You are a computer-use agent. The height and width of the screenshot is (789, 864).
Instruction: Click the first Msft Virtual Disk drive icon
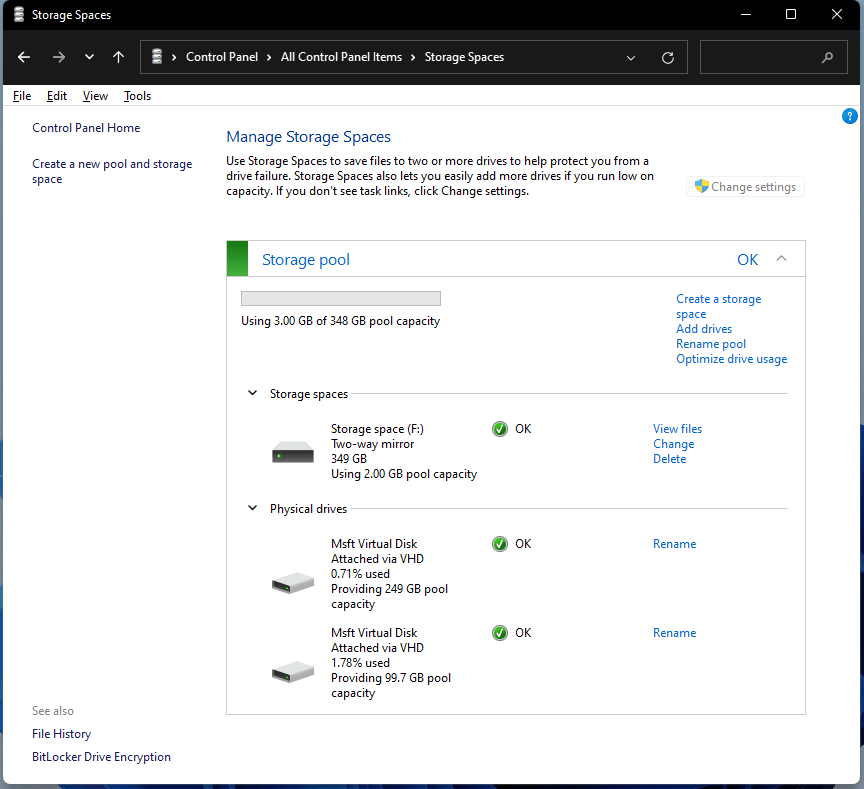pyautogui.click(x=292, y=582)
